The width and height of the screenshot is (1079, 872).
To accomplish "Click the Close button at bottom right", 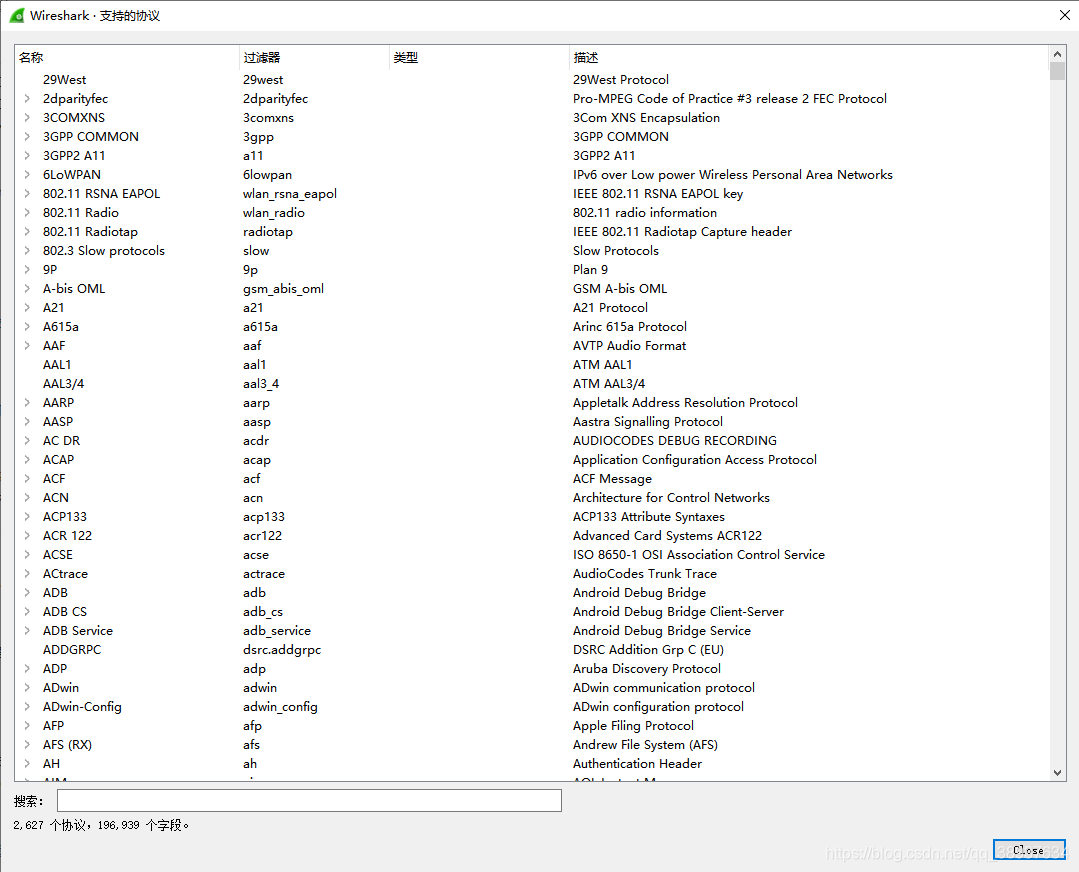I will [x=1029, y=850].
